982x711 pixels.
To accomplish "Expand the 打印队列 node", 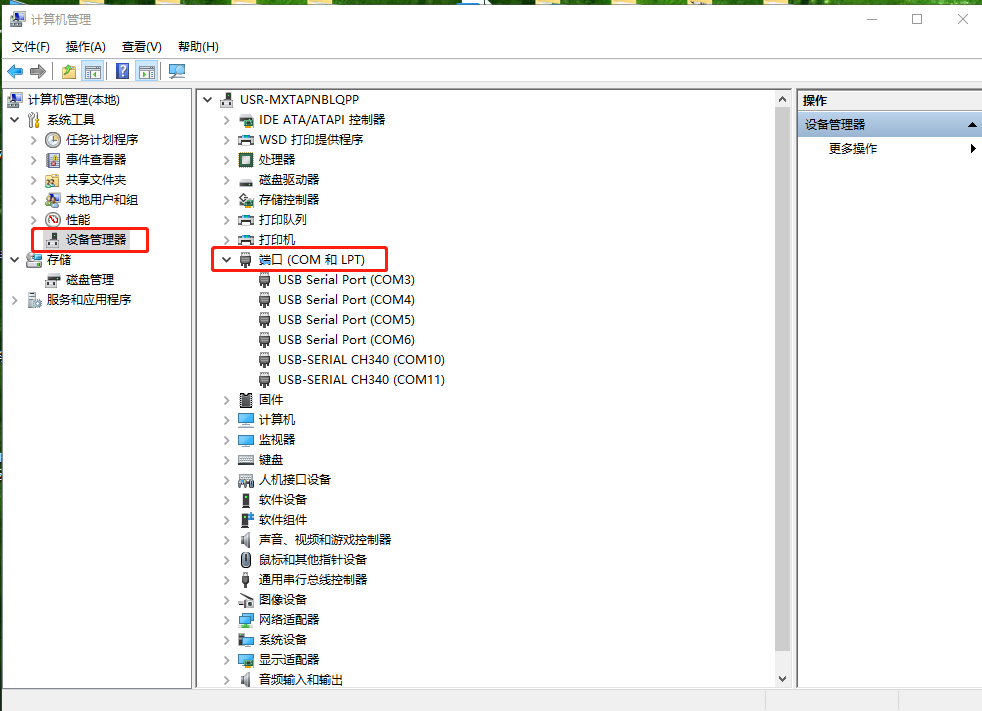I will click(x=227, y=220).
